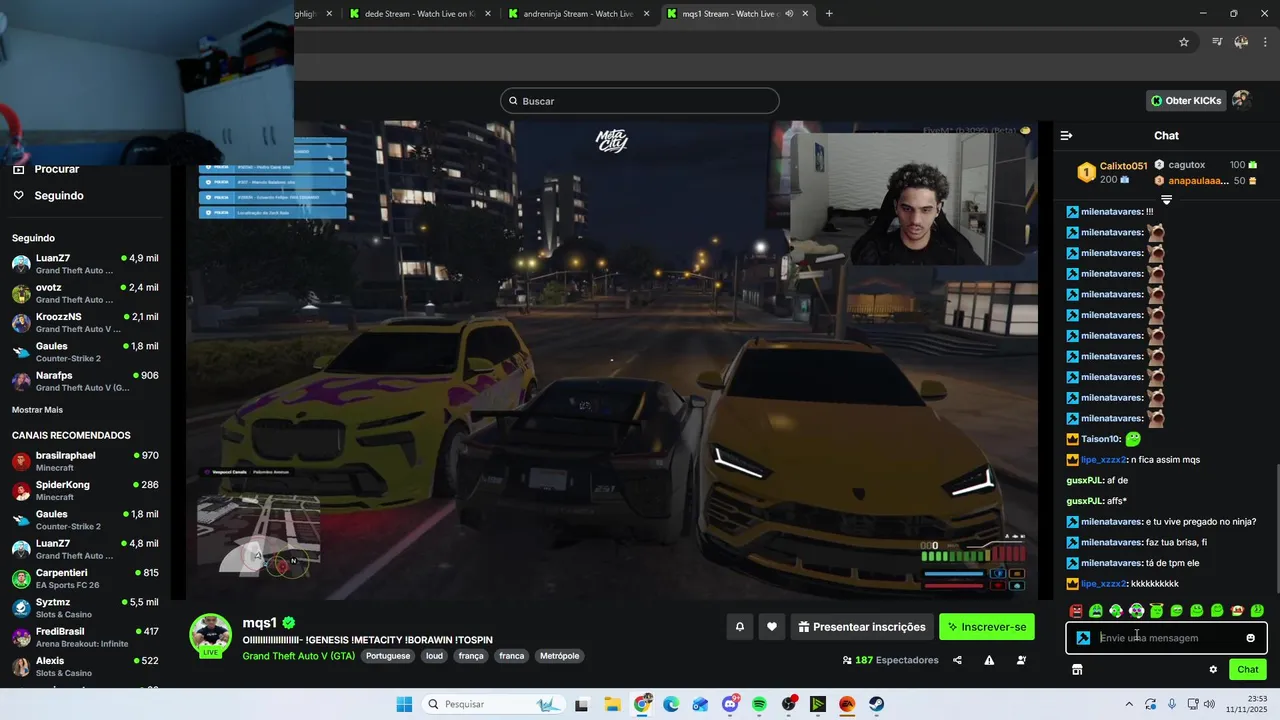Click the Envie uma mensagem chat input

[1166, 638]
